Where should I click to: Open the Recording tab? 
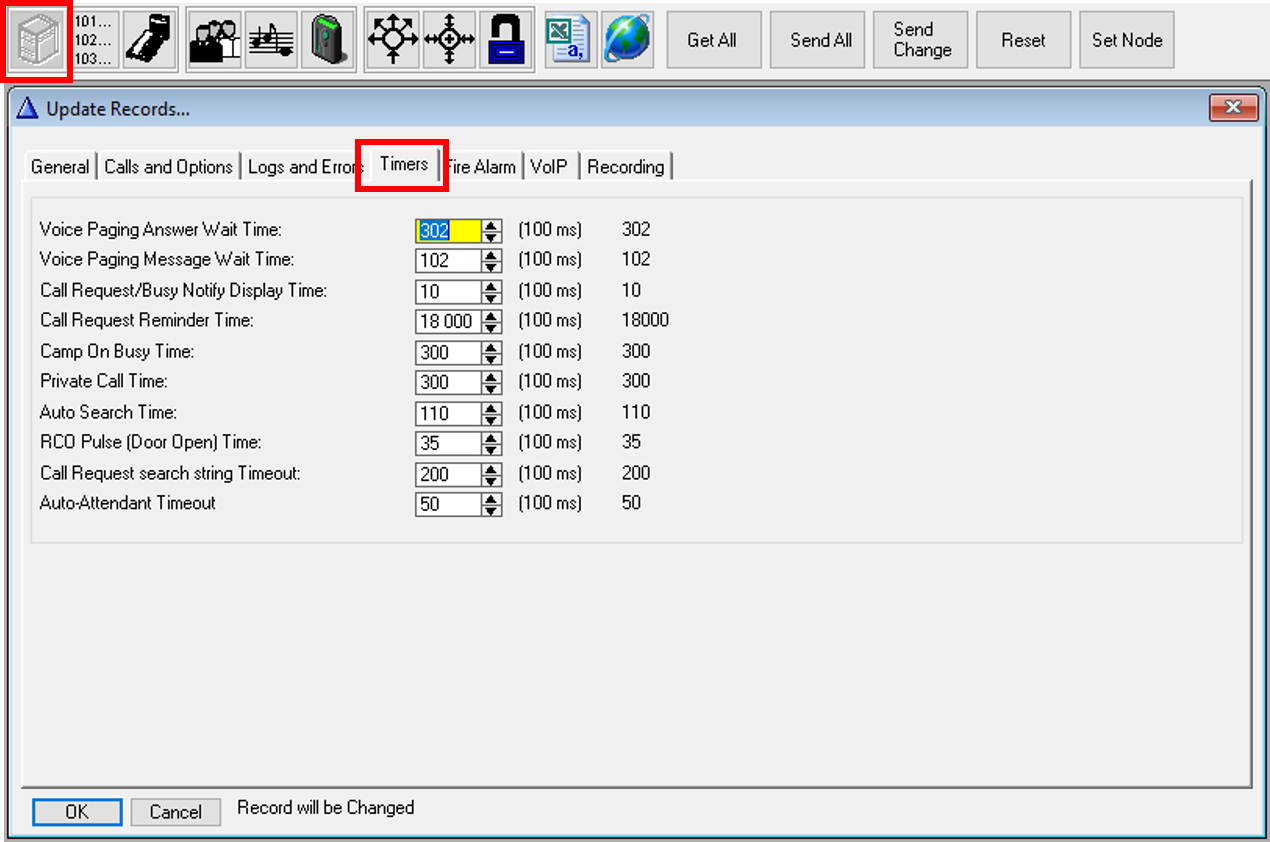tap(626, 167)
